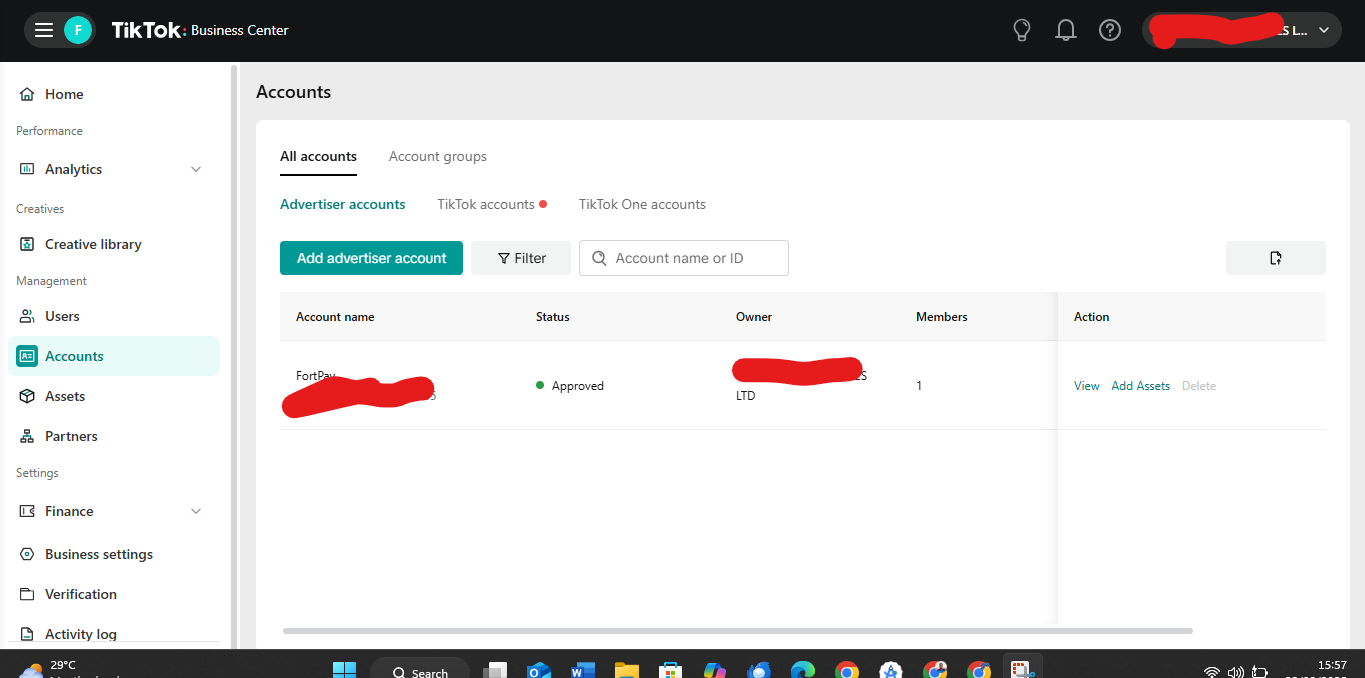Expand the Analytics menu chevron

click(x=196, y=169)
